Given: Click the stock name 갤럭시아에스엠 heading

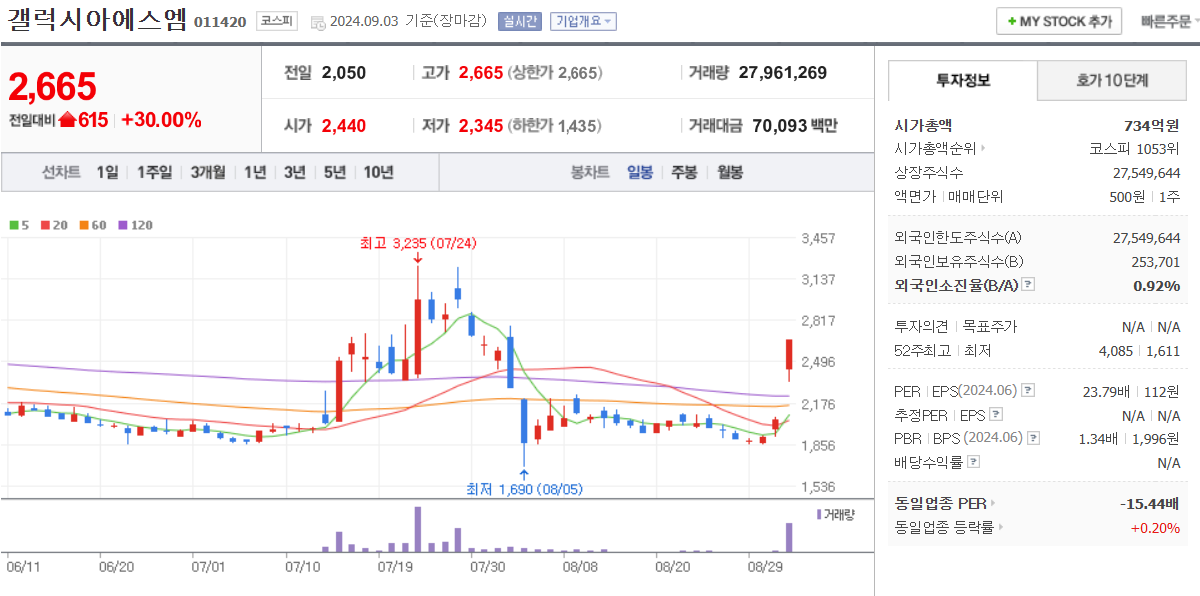Looking at the screenshot, I should 96,20.
